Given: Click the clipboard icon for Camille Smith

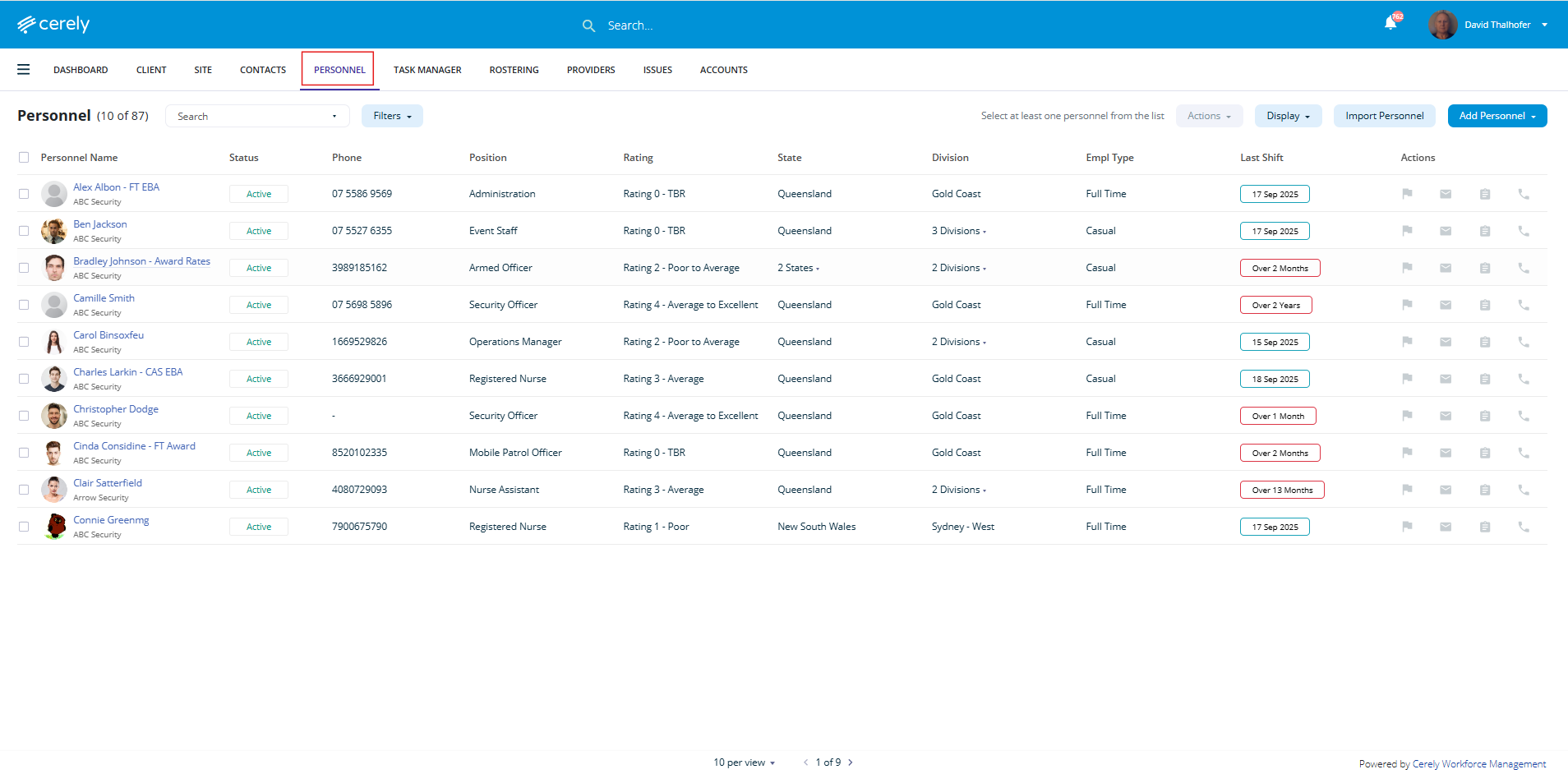Looking at the screenshot, I should pyautogui.click(x=1484, y=305).
